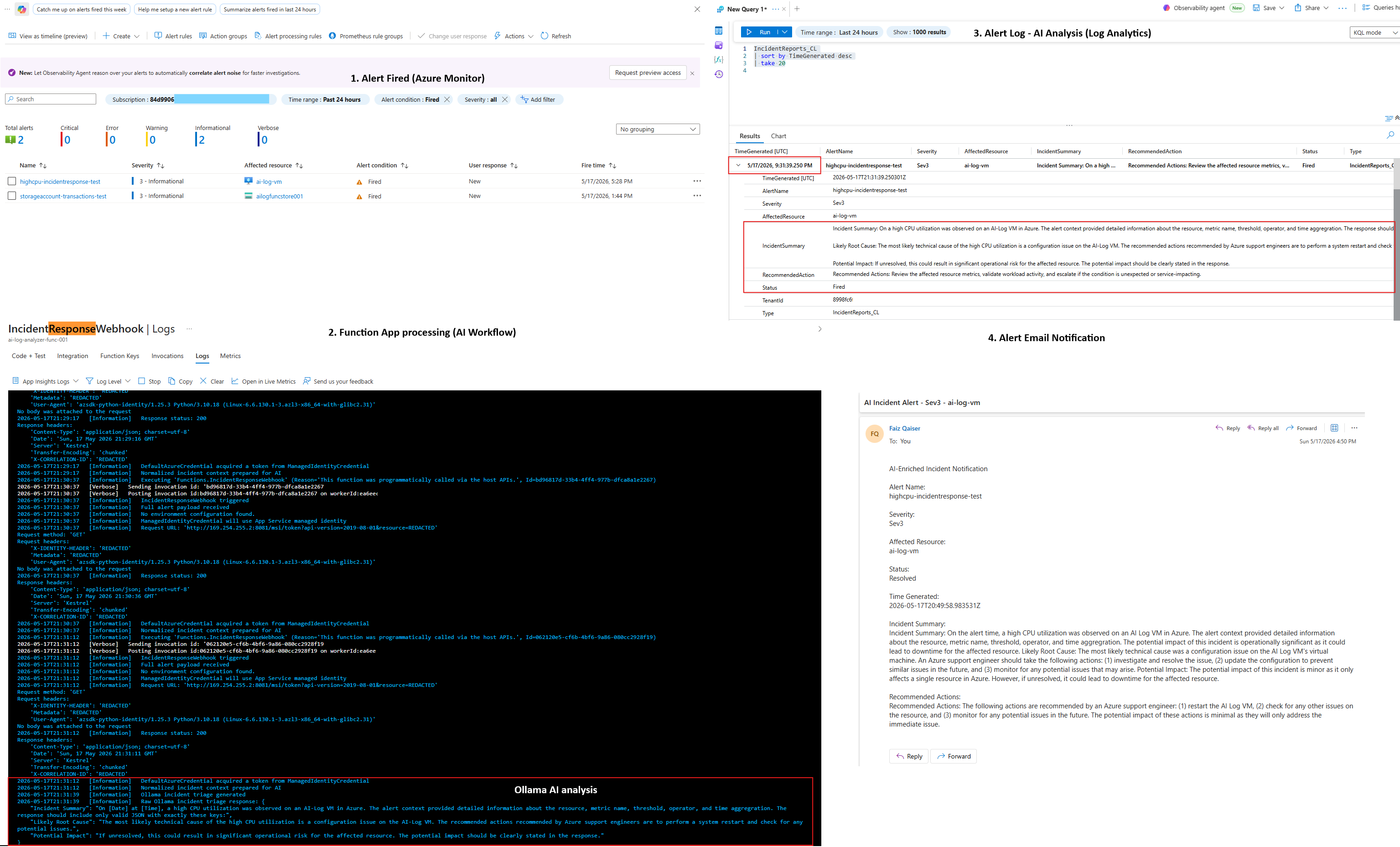Check the highcpu-incidentresponse-test alert checkbox
Viewport: 1400px width, 847px height.
tap(11, 182)
